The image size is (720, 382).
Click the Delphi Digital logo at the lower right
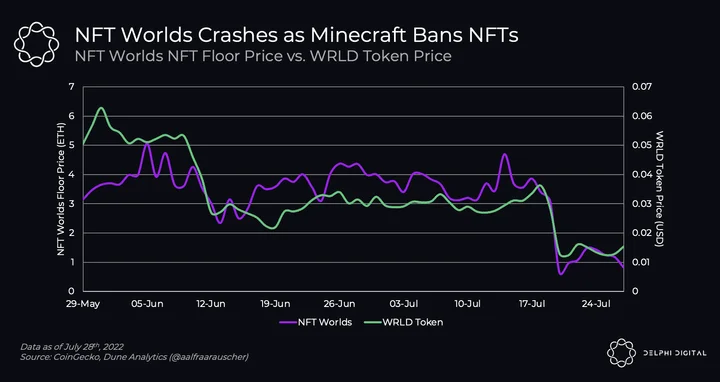pos(621,353)
